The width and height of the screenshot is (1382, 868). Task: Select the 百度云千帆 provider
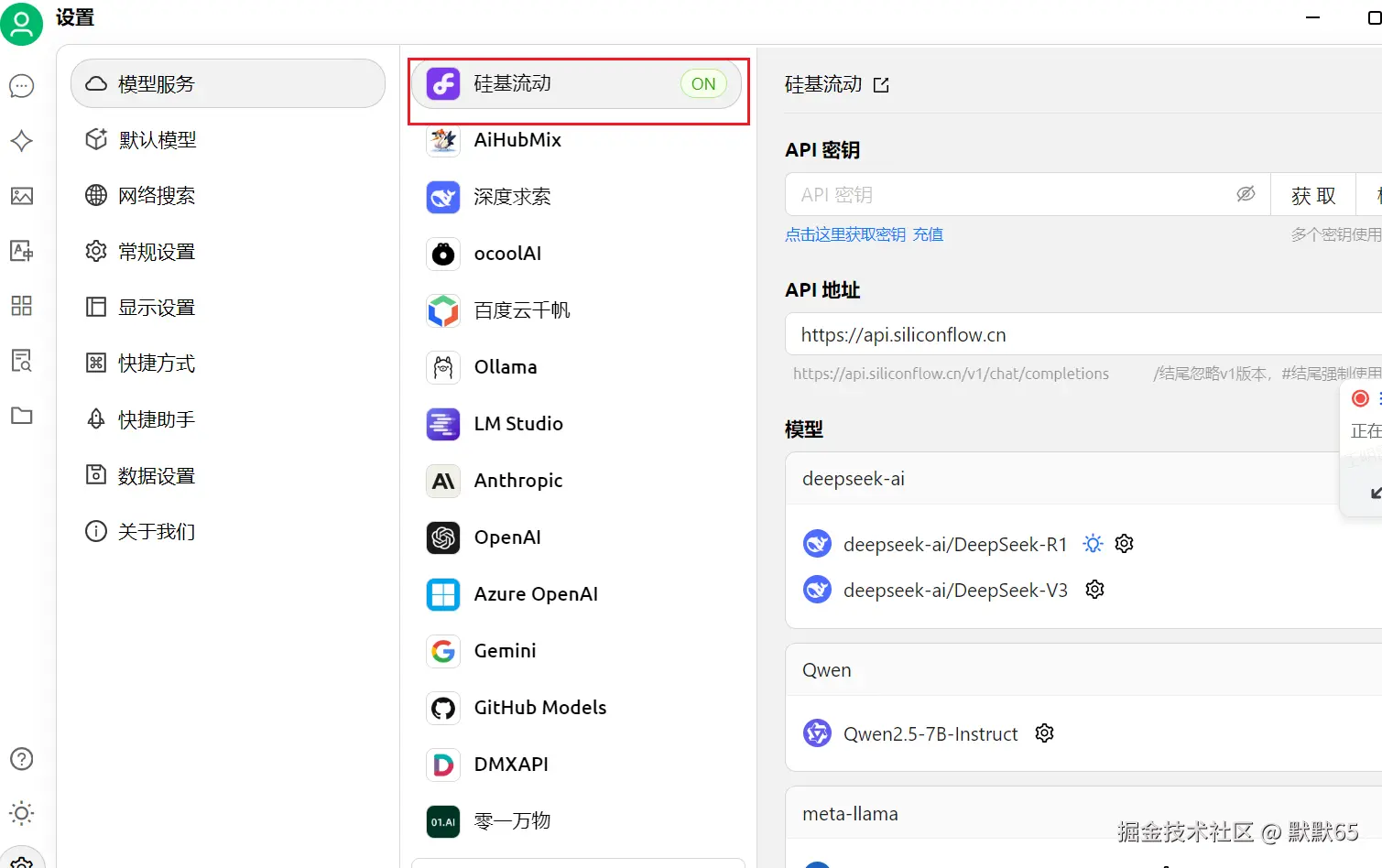[x=577, y=310]
